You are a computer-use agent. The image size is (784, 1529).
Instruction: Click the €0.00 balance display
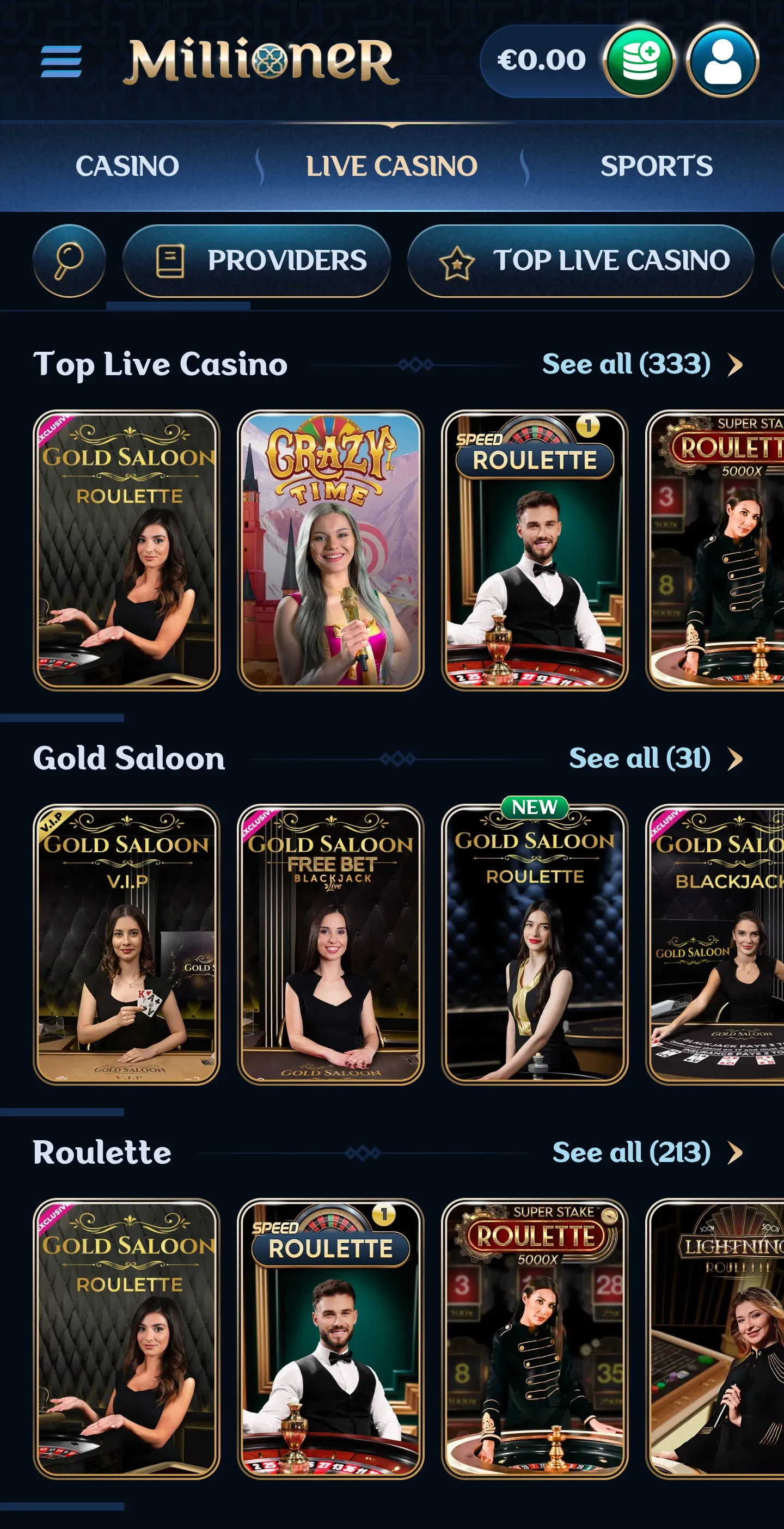coord(541,60)
